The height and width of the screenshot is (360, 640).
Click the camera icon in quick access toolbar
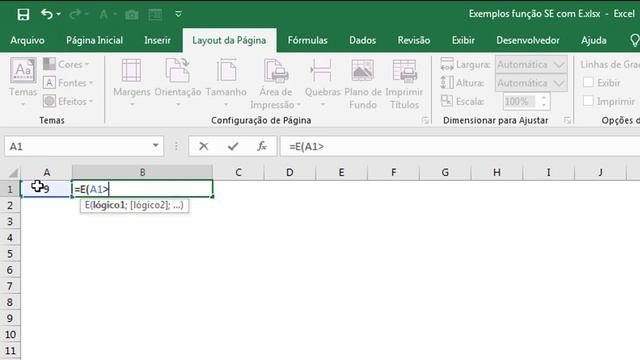(x=131, y=15)
